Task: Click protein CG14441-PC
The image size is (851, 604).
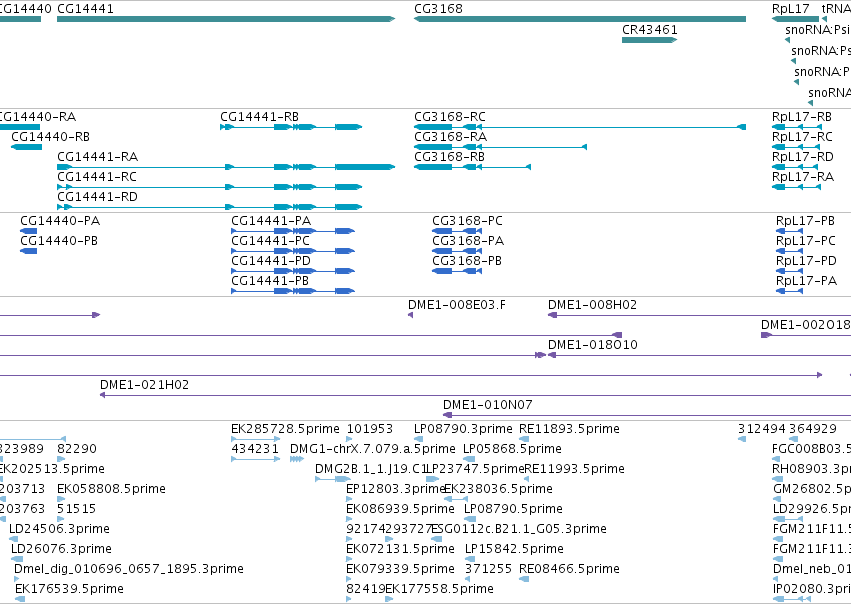Action: point(293,251)
